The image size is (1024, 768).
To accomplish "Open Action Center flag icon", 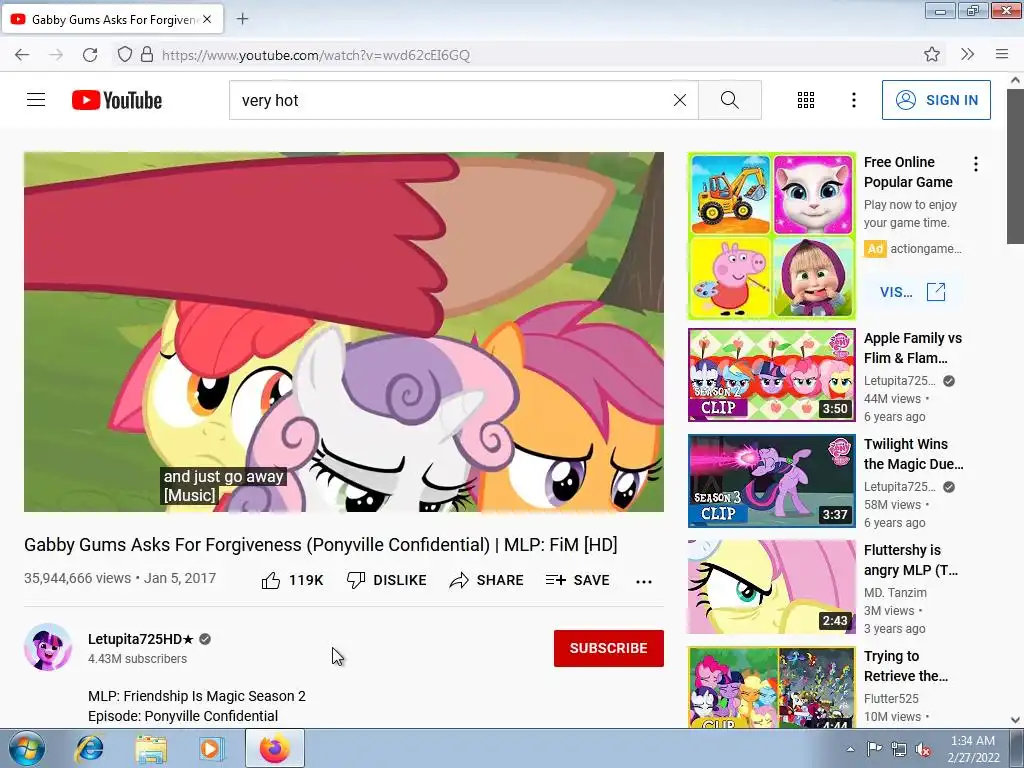I will pyautogui.click(x=874, y=749).
